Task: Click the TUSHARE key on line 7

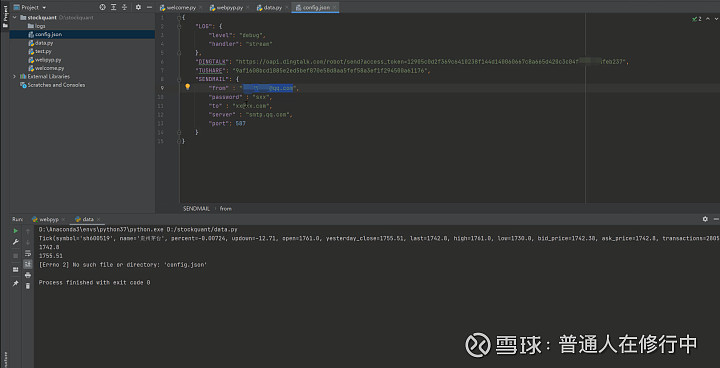Action: (210, 71)
